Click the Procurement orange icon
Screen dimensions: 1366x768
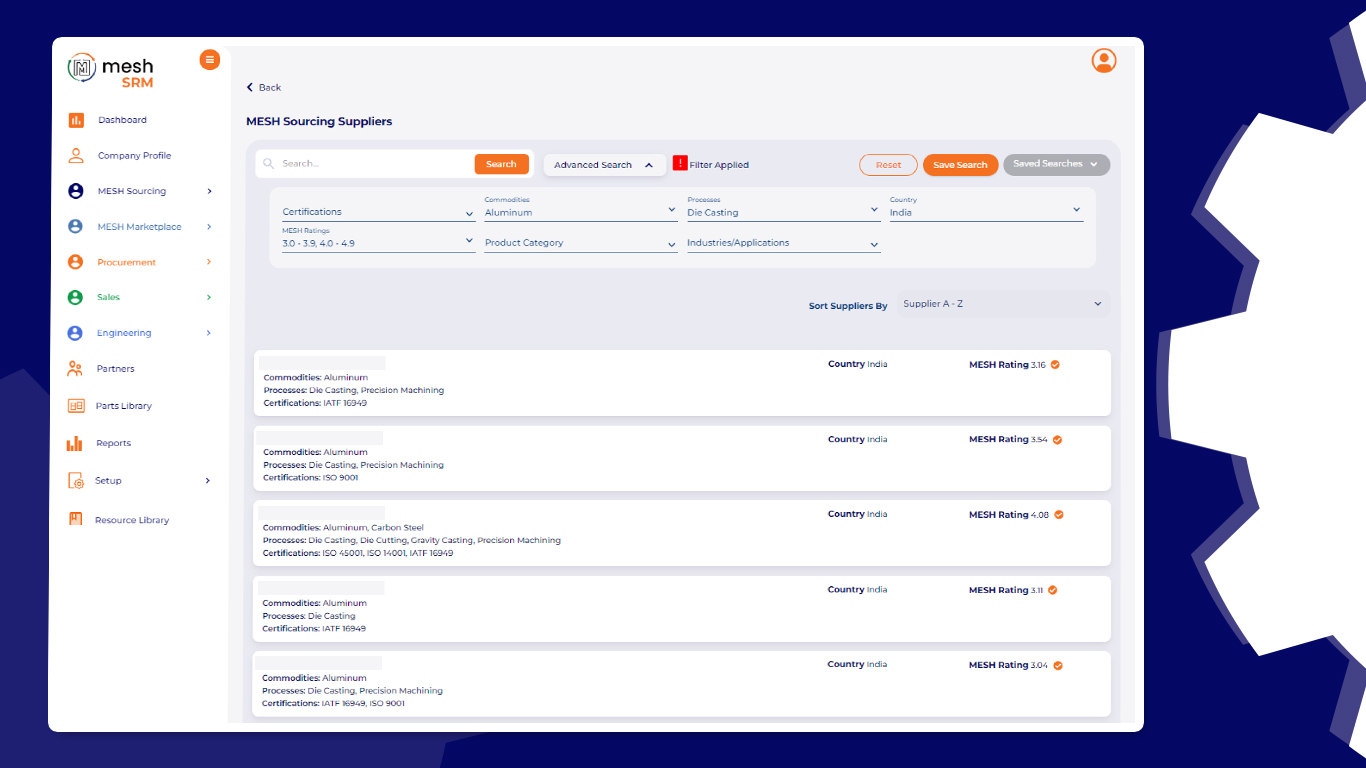coord(75,262)
